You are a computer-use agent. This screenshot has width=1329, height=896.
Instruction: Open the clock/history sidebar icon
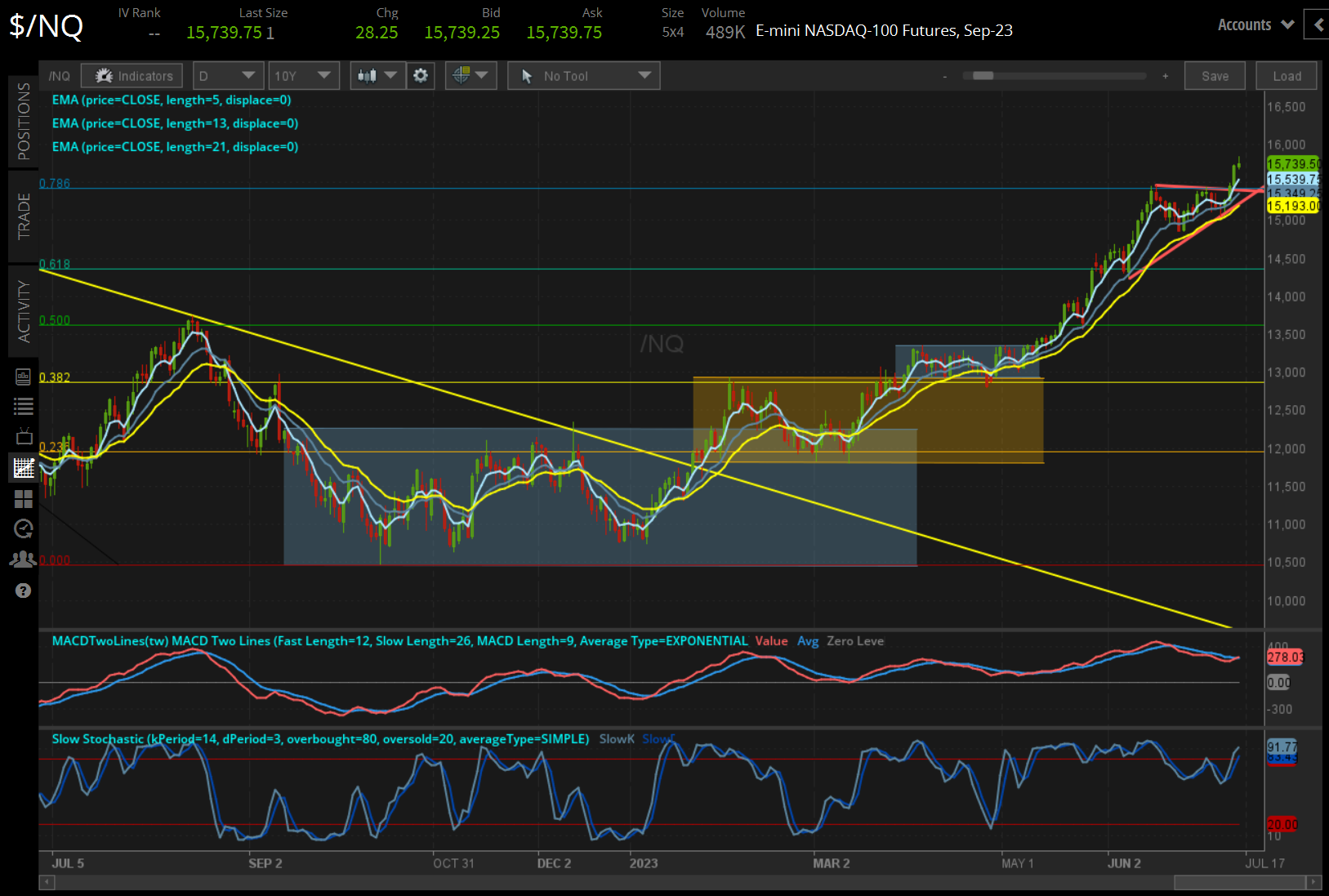pos(23,528)
